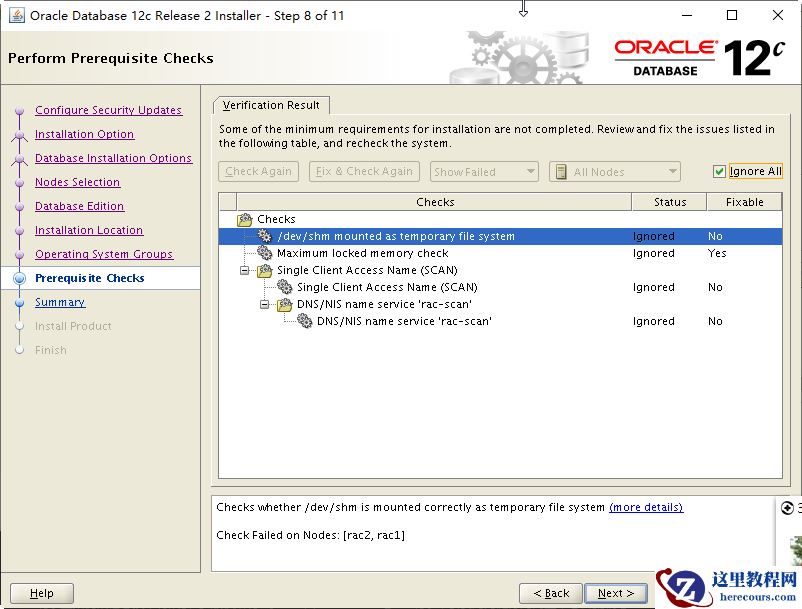
Task: Go to Nodes Selection step
Action: pos(78,182)
